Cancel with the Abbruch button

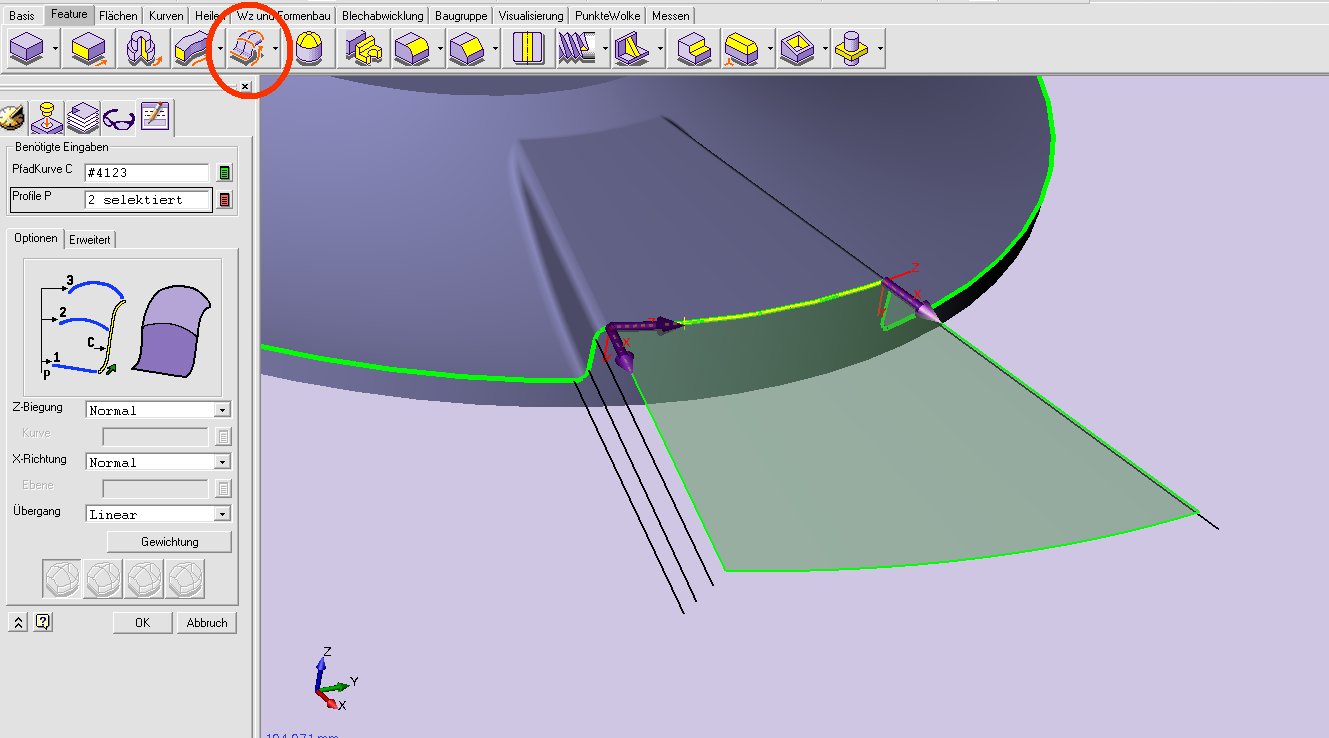tap(207, 622)
